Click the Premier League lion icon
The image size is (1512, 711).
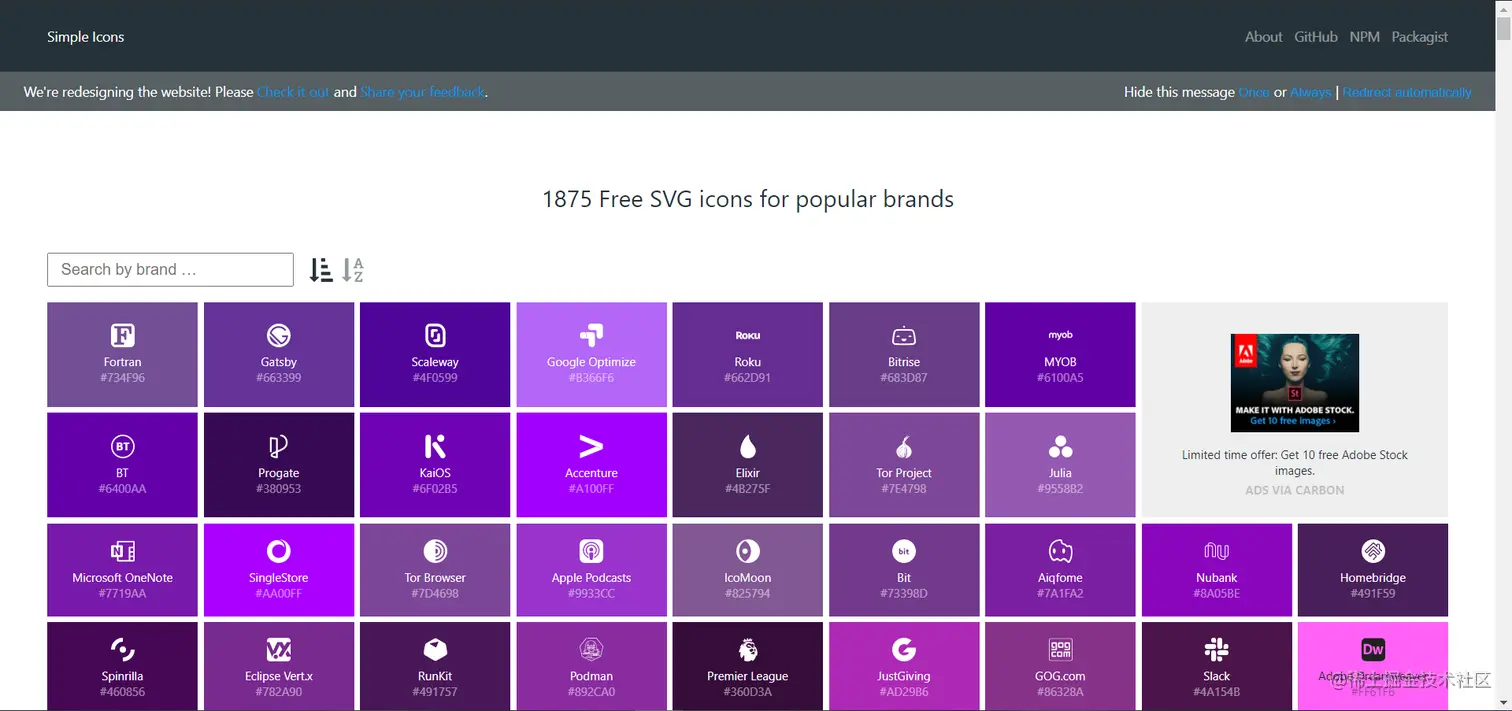[748, 650]
